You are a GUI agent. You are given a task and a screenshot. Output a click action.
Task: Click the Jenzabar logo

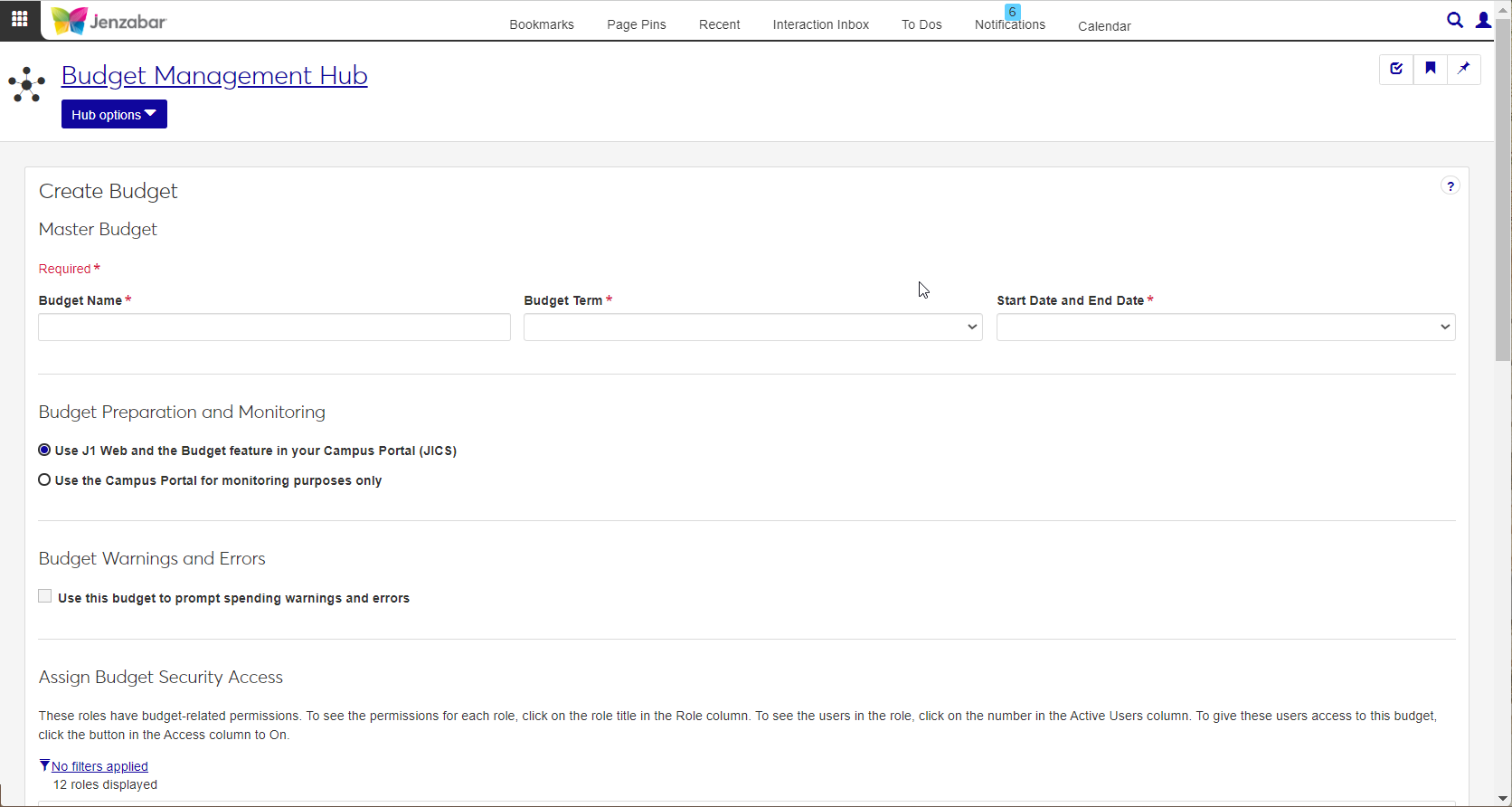click(x=109, y=21)
